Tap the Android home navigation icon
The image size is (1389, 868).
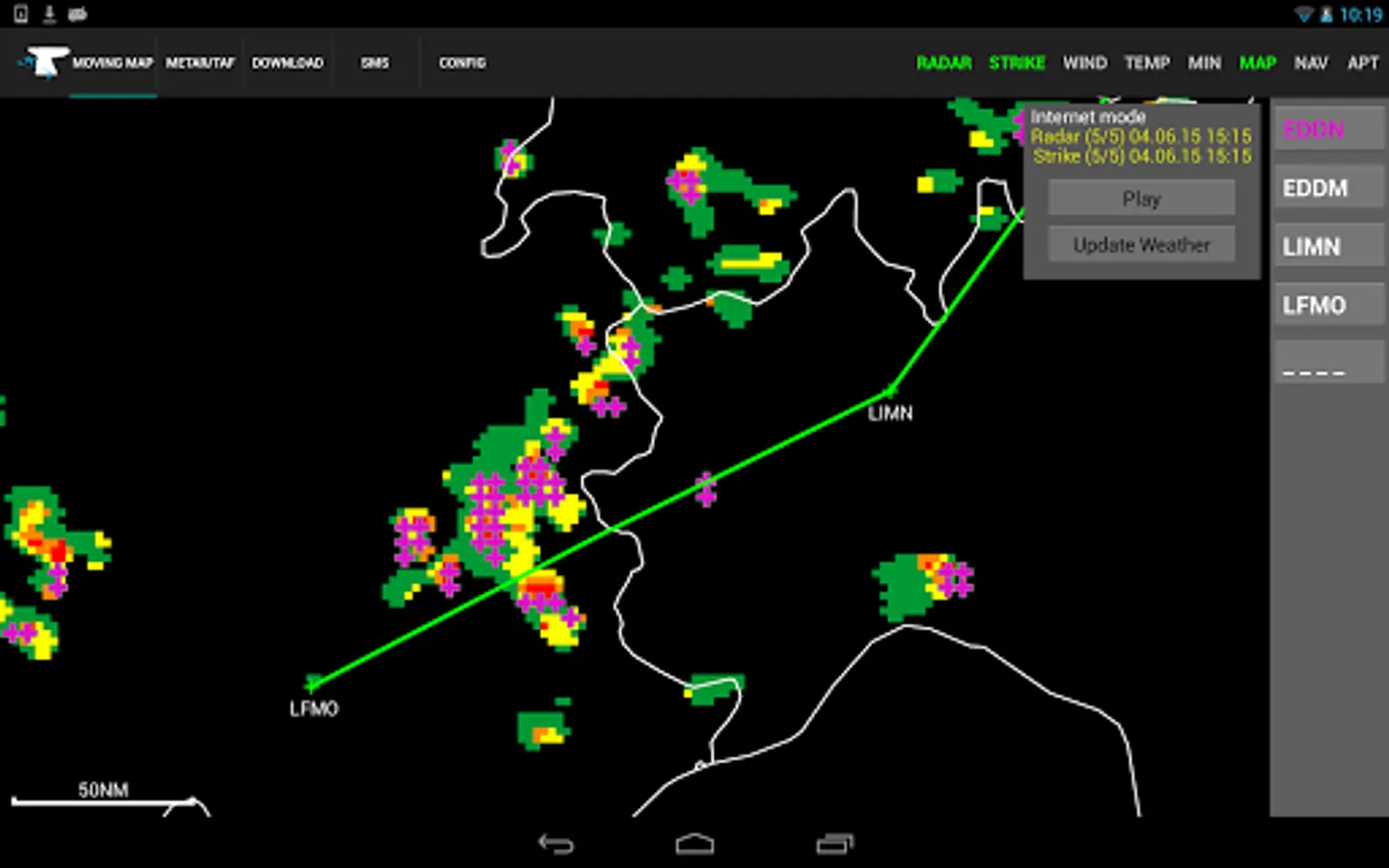coord(694,845)
